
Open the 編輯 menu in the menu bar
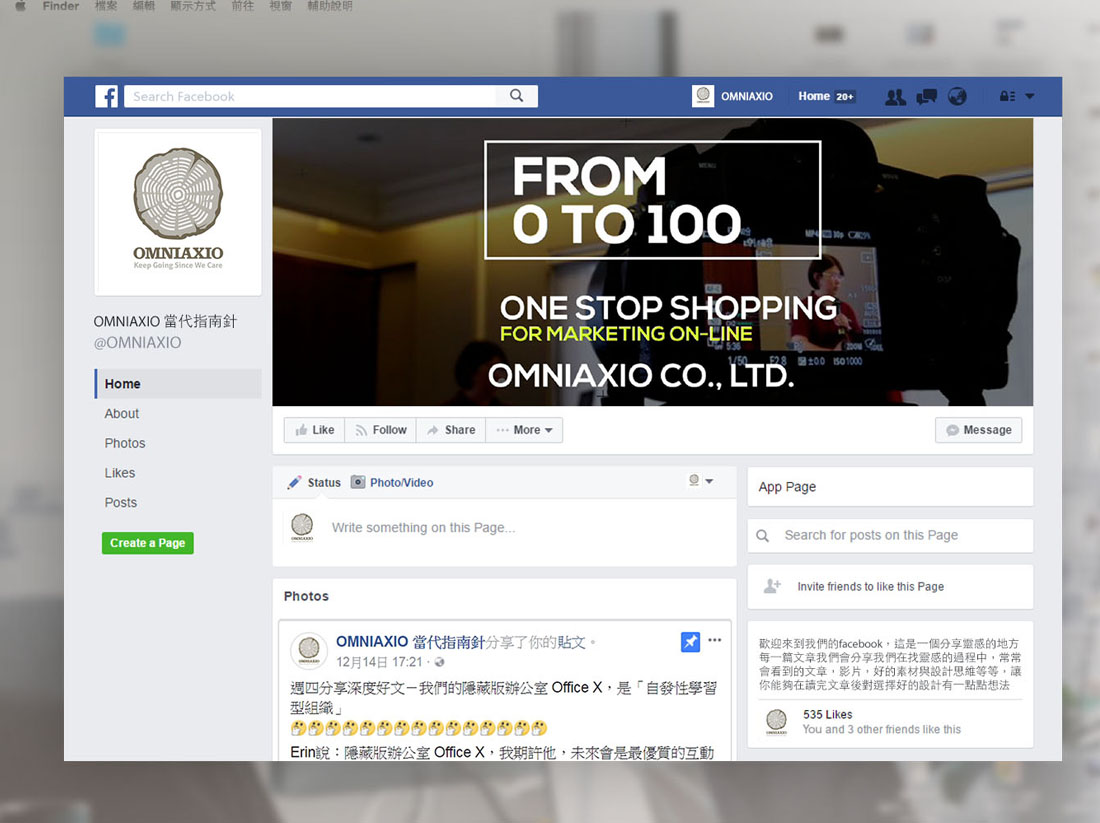pyautogui.click(x=144, y=6)
